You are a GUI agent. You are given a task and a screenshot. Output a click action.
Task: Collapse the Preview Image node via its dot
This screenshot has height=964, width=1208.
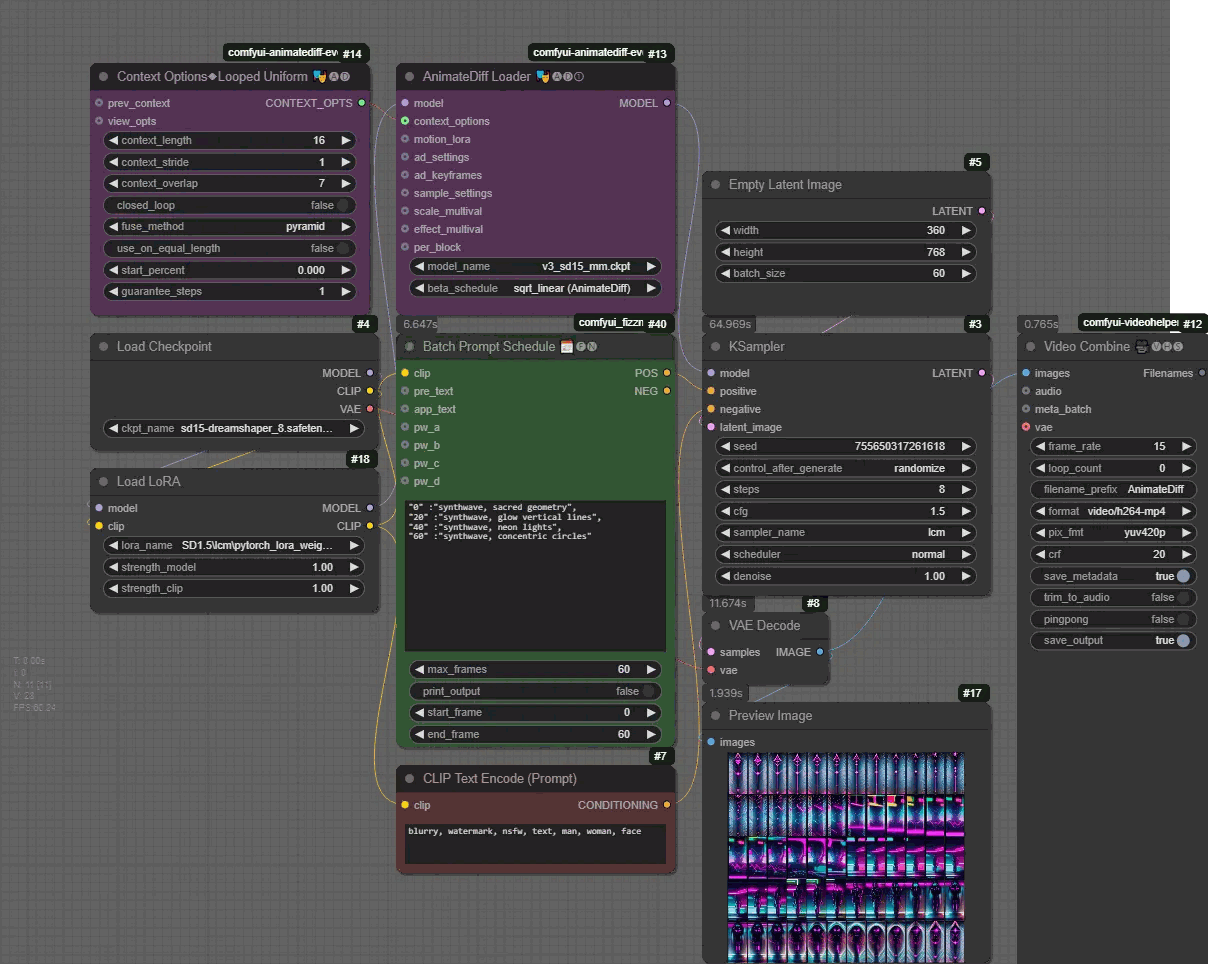715,716
